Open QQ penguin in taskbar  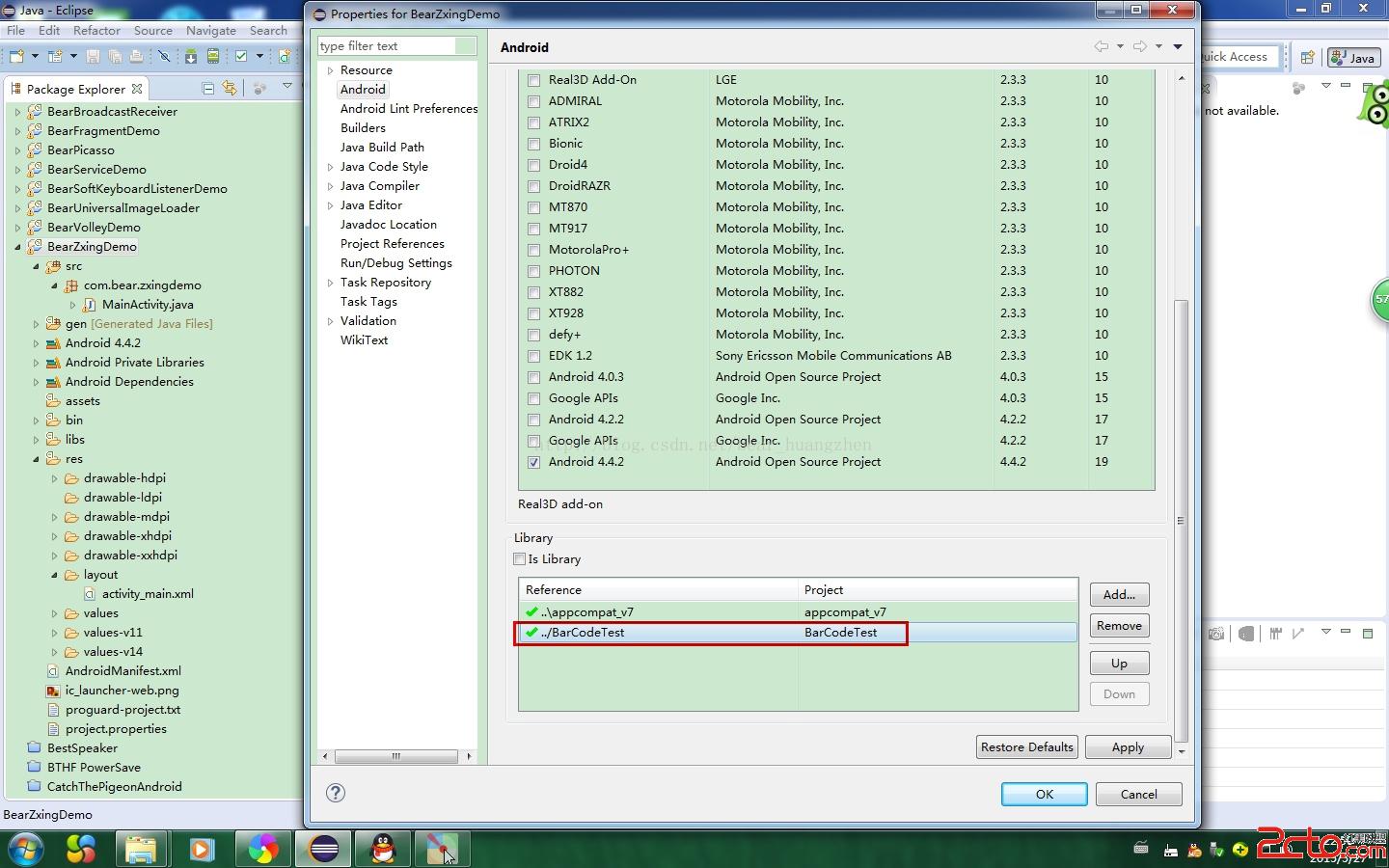pos(383,849)
